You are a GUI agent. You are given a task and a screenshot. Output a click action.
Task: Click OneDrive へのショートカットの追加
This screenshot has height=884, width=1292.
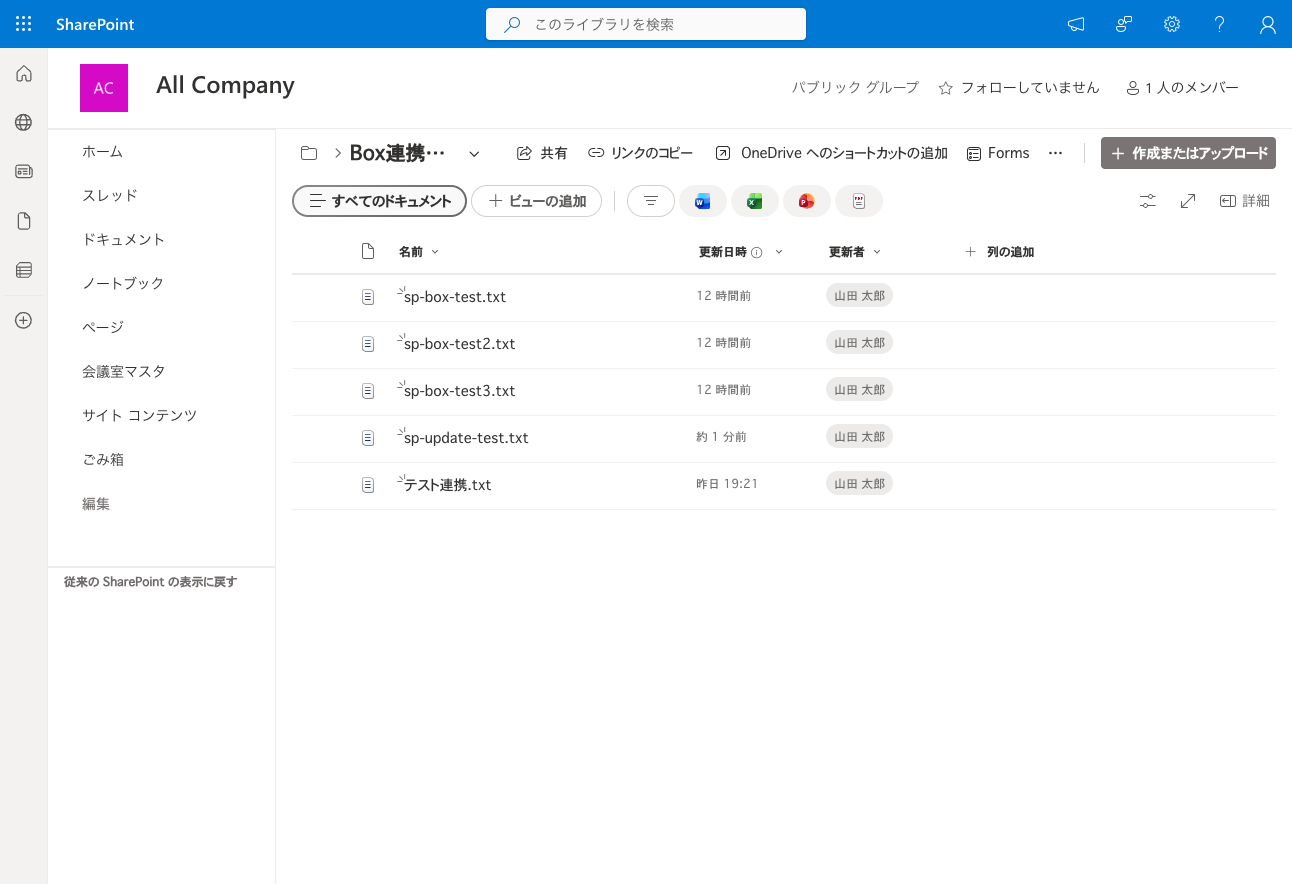pyautogui.click(x=831, y=153)
